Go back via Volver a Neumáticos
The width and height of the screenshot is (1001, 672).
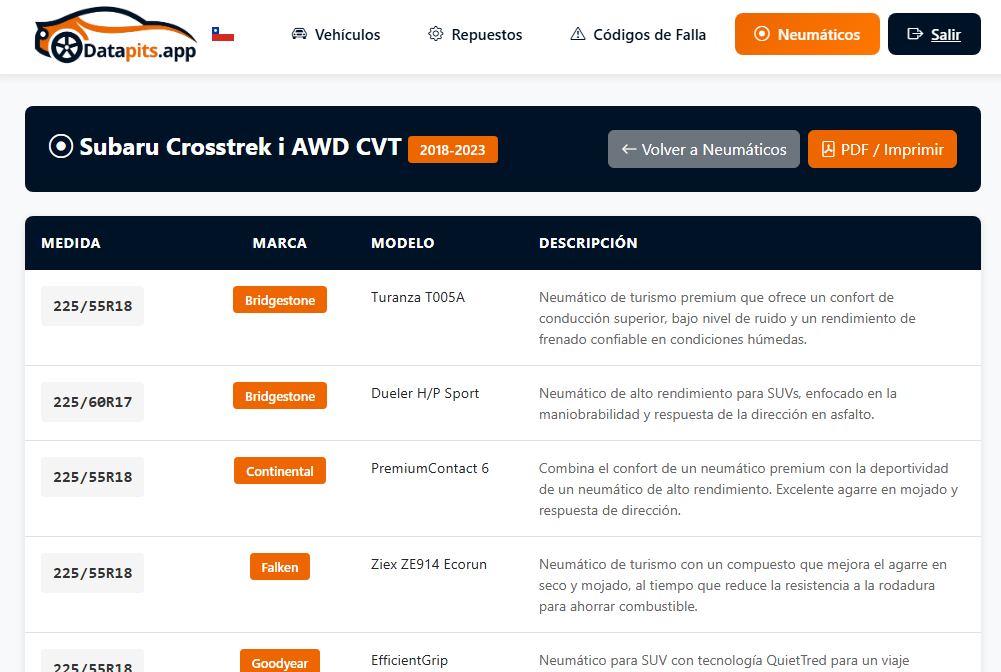coord(704,149)
